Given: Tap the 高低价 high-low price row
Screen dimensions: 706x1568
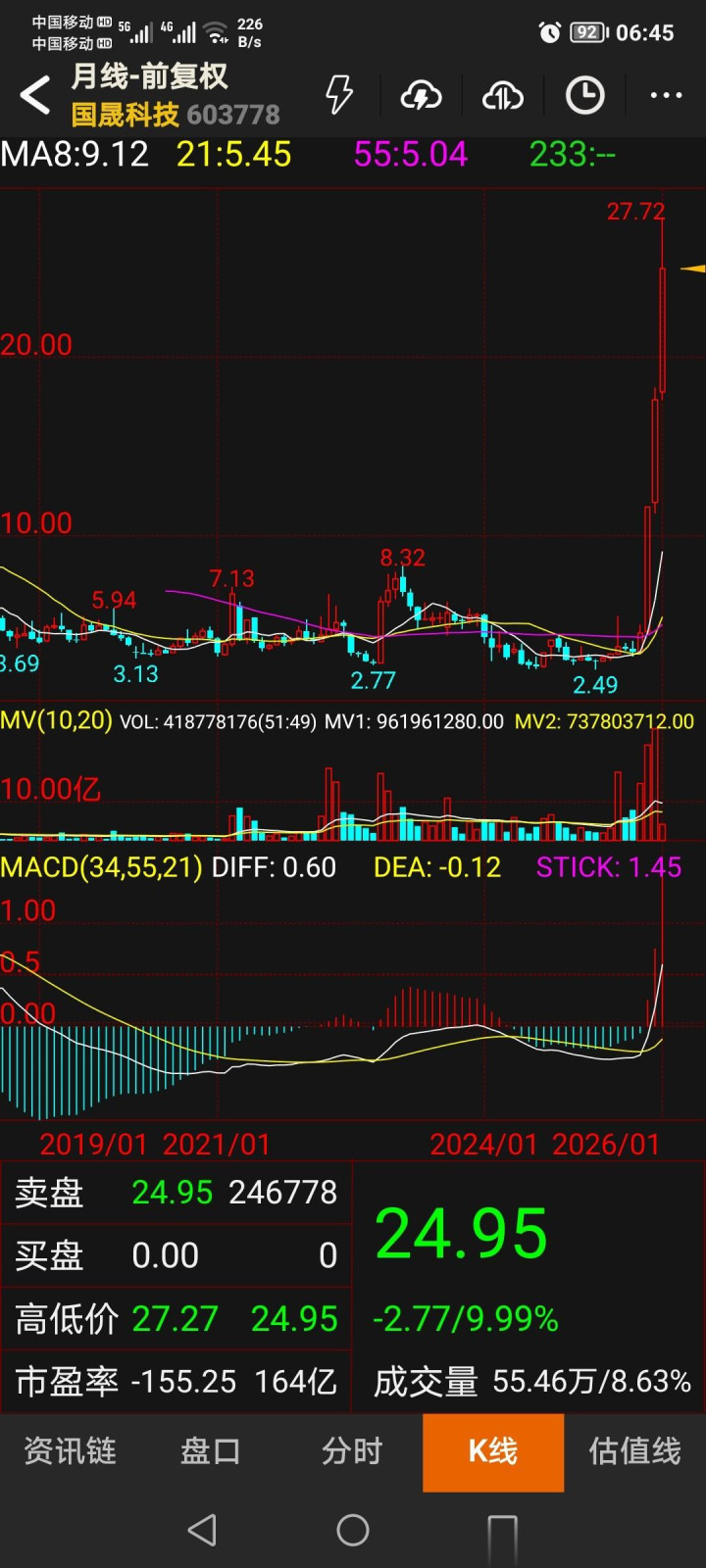Looking at the screenshot, I should pos(176,1319).
